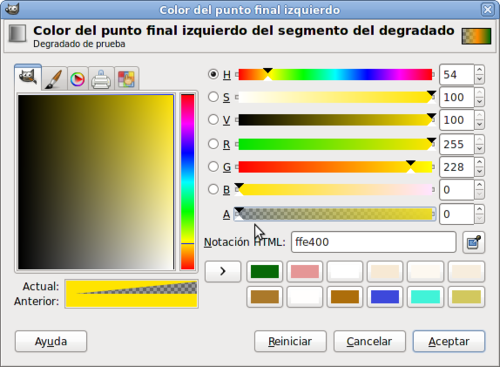500x367 pixels.
Task: Click the Aceptar button
Action: click(449, 341)
